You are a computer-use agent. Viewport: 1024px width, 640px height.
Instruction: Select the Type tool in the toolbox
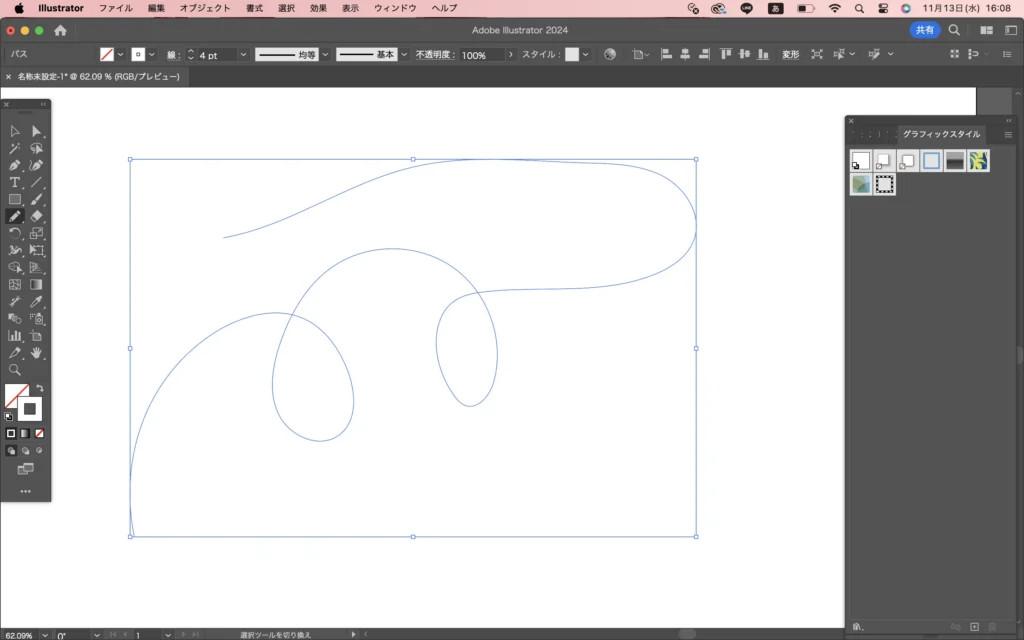pos(15,182)
